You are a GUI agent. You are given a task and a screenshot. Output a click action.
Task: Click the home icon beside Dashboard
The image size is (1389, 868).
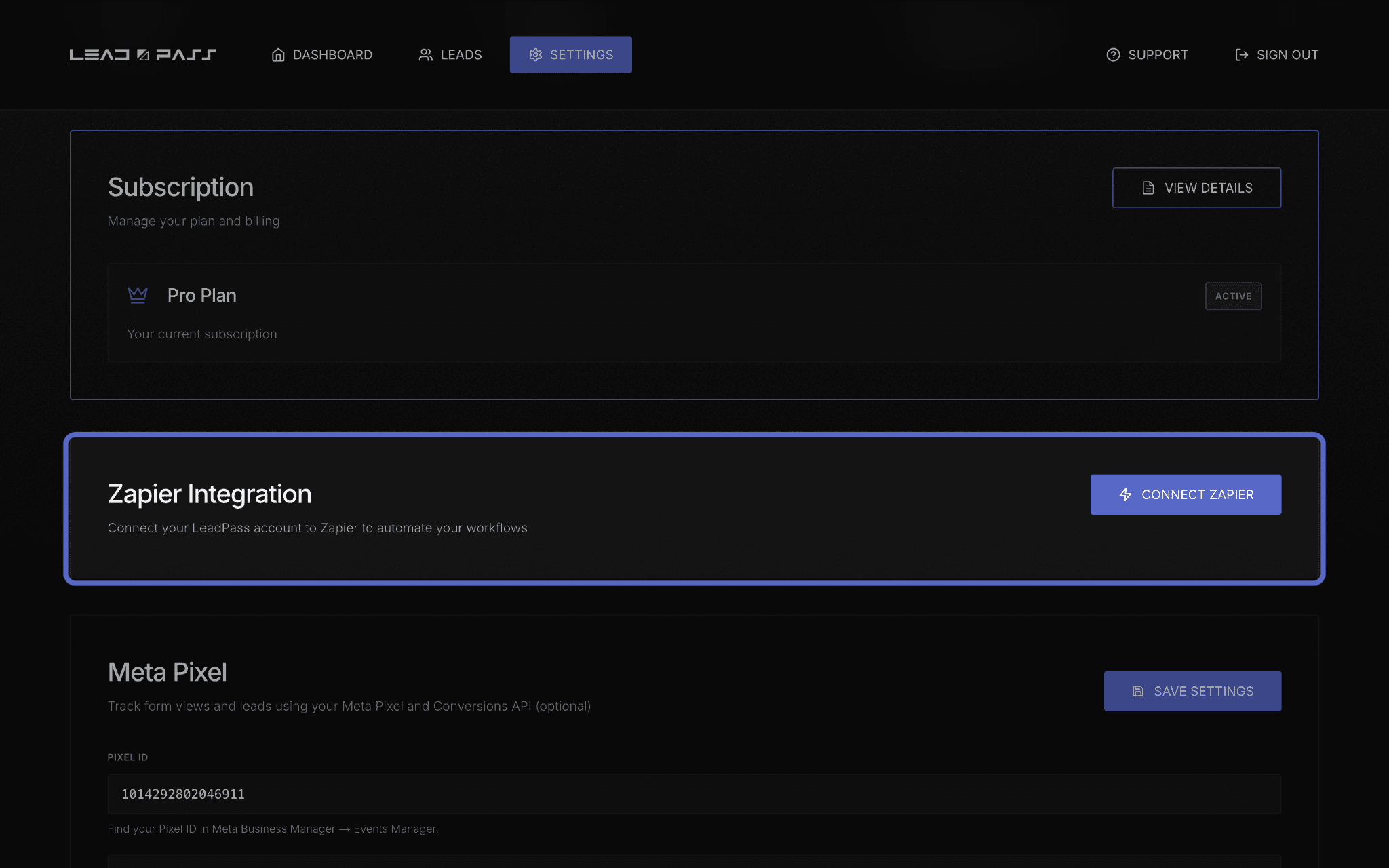click(x=278, y=55)
